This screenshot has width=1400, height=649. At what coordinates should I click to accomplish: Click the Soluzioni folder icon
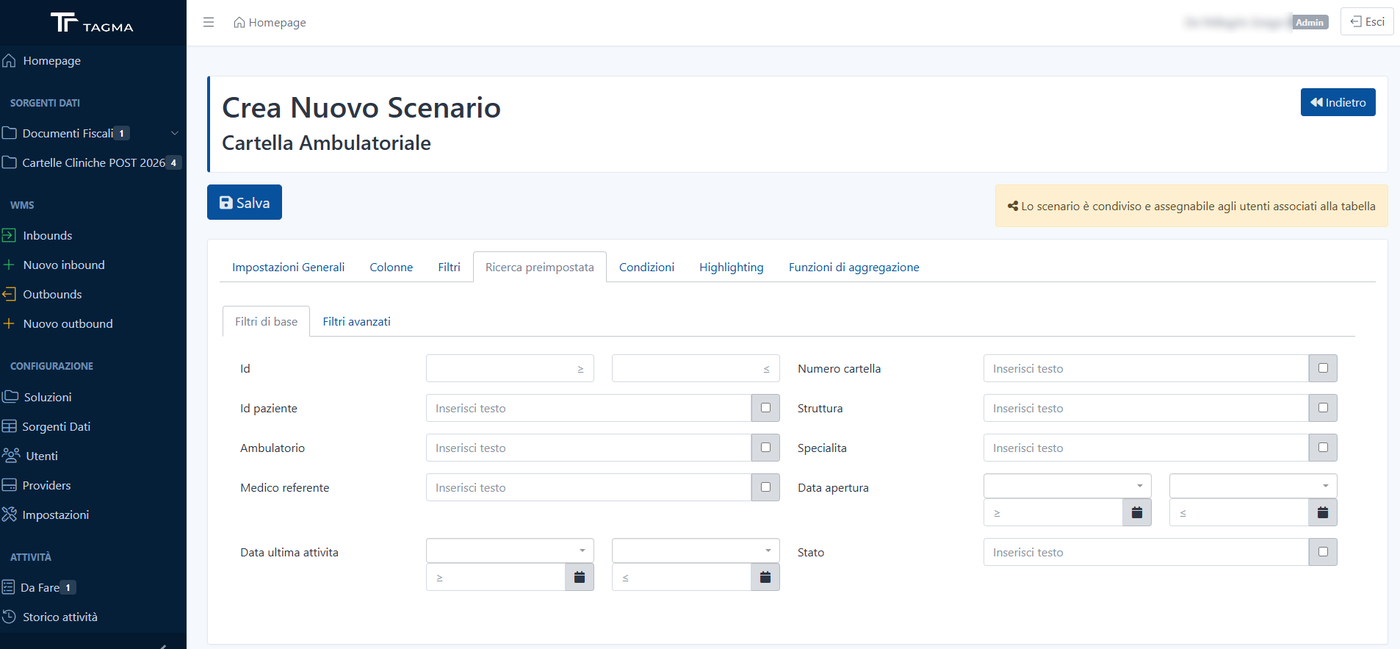[10, 397]
